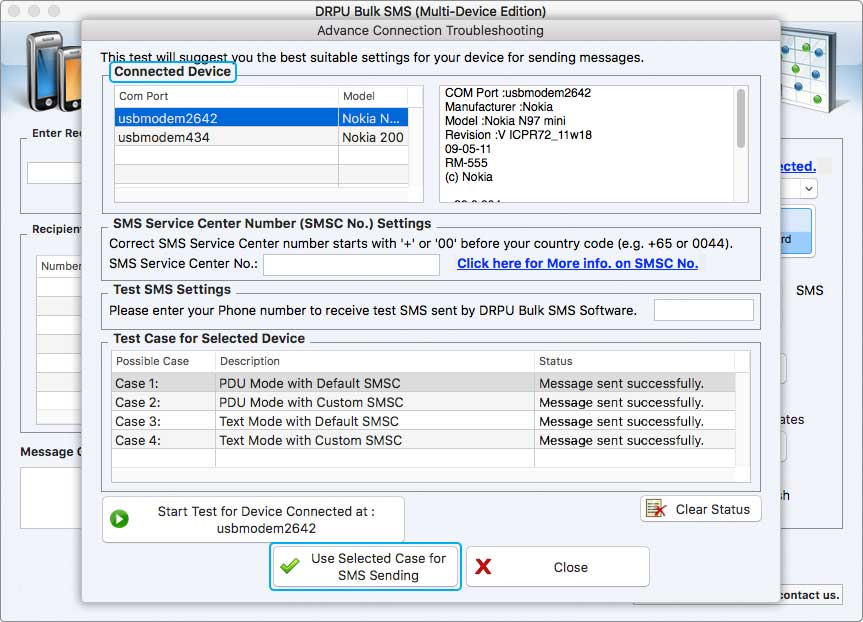This screenshot has width=863, height=622.
Task: Click Text Mode with Custom SMSC description
Action: (x=310, y=440)
